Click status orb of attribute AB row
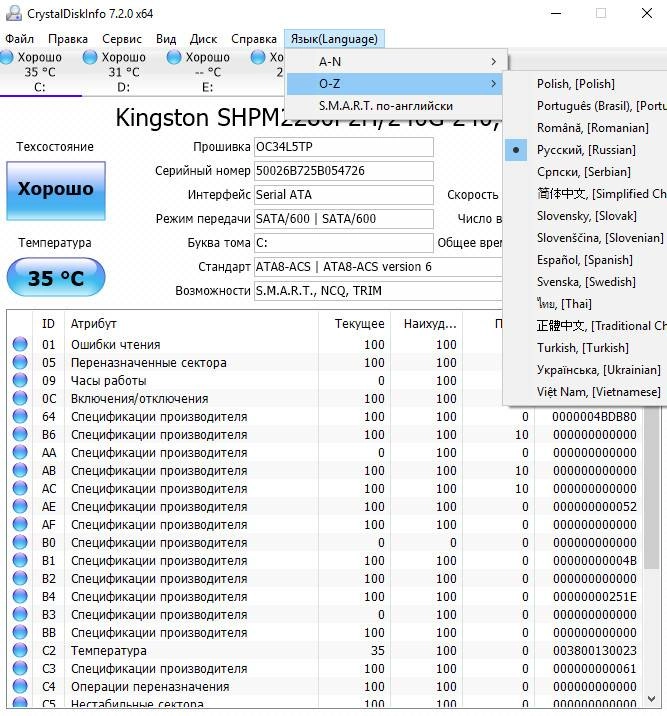667x716 pixels. coord(20,470)
